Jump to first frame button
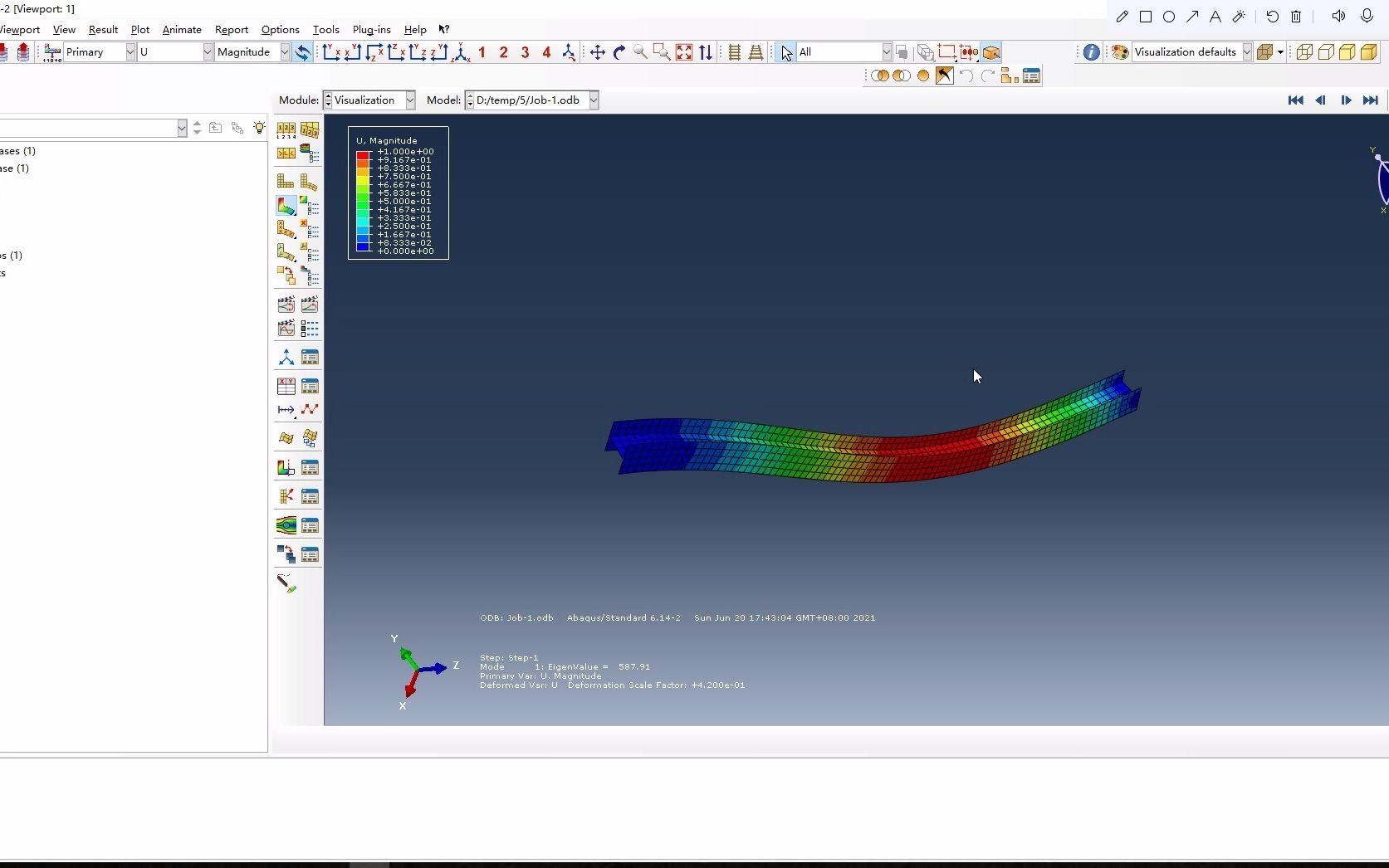1389x868 pixels. point(1295,100)
